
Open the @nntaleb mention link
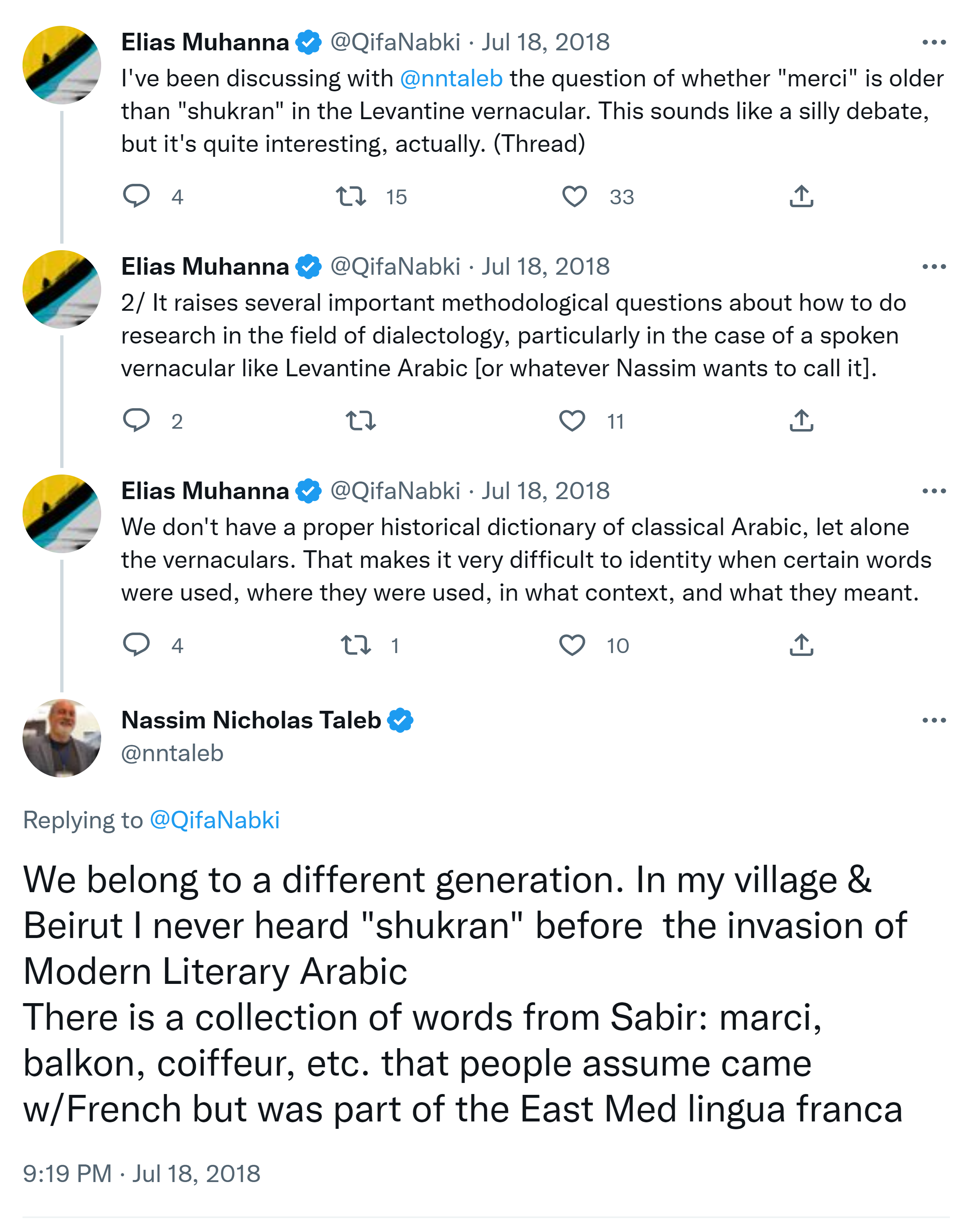tap(451, 78)
